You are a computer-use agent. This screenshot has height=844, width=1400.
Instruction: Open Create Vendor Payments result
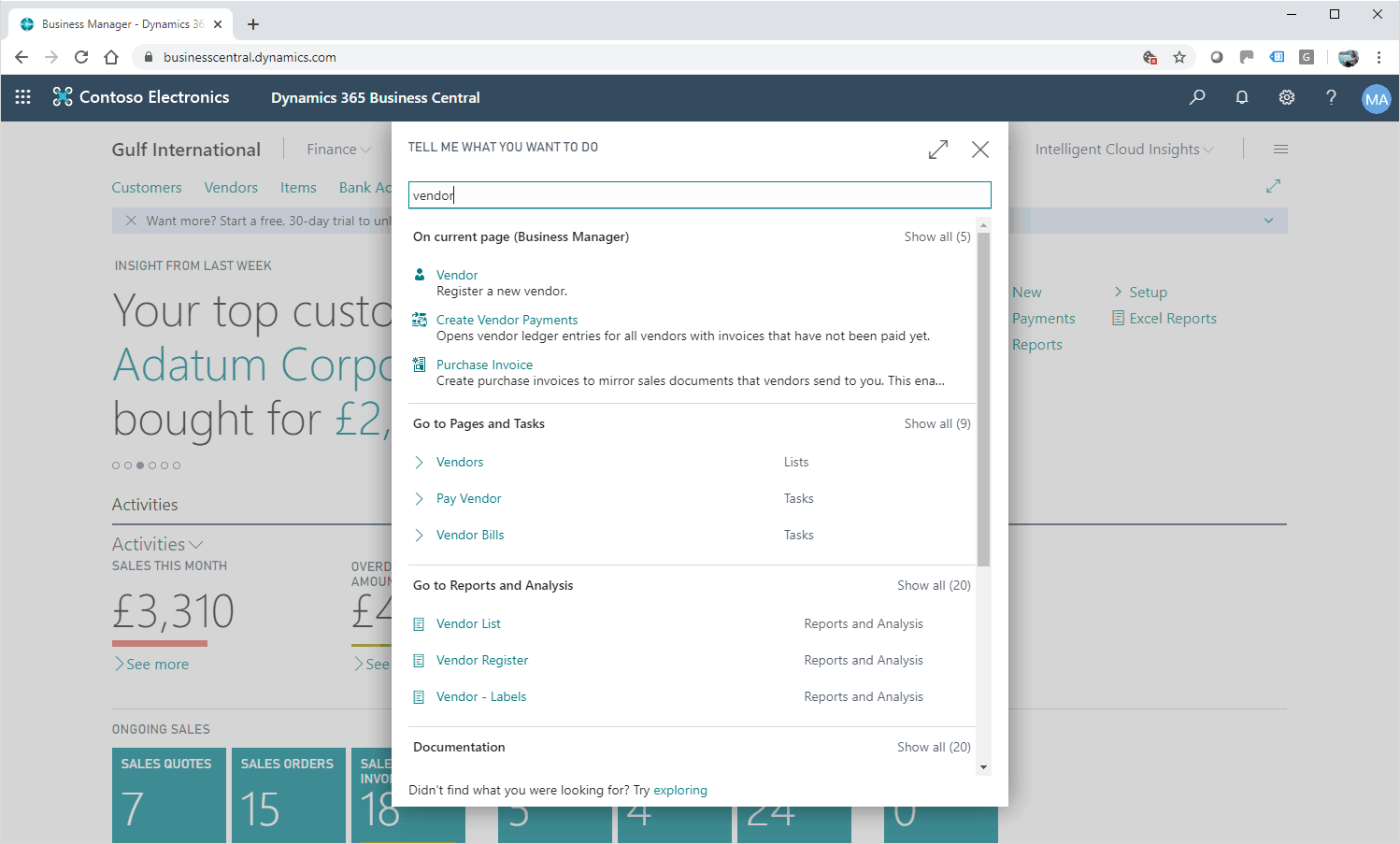[x=507, y=320]
